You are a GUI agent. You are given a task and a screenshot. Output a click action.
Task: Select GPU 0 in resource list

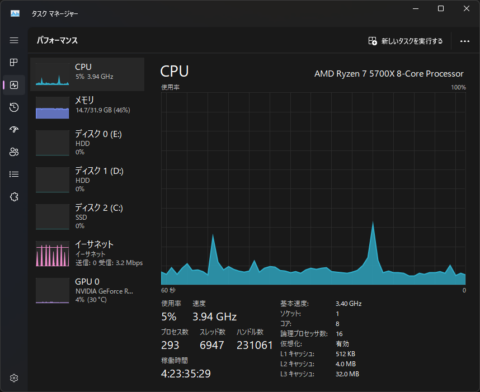pos(87,290)
